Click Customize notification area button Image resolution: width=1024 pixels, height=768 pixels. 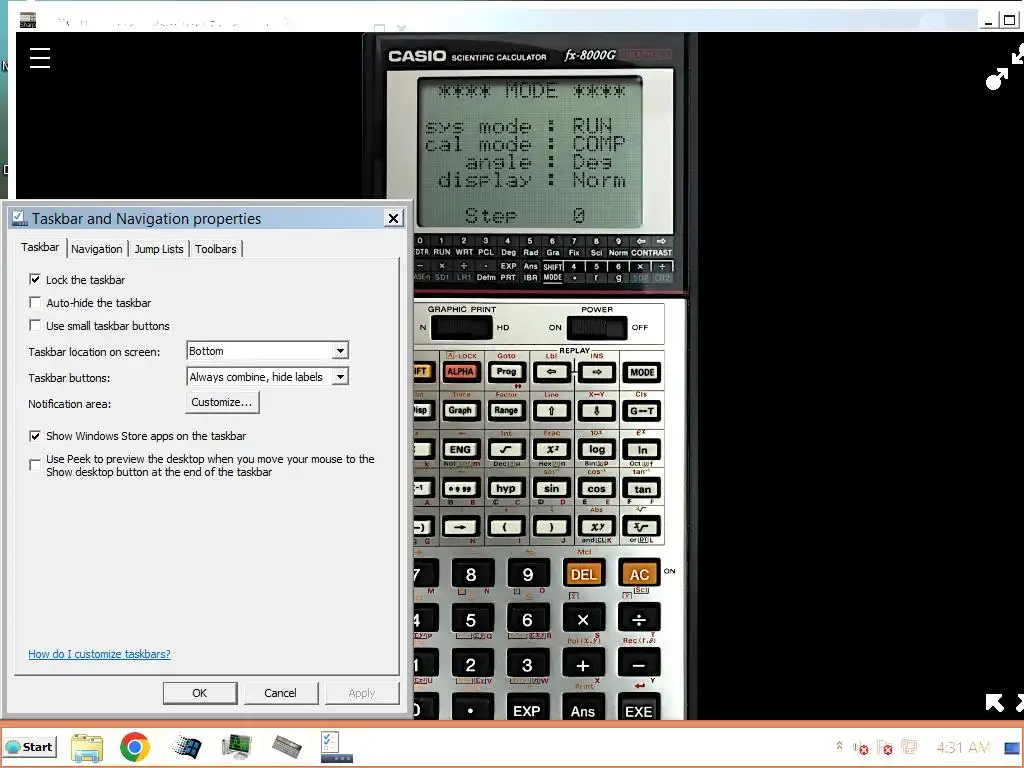[222, 402]
